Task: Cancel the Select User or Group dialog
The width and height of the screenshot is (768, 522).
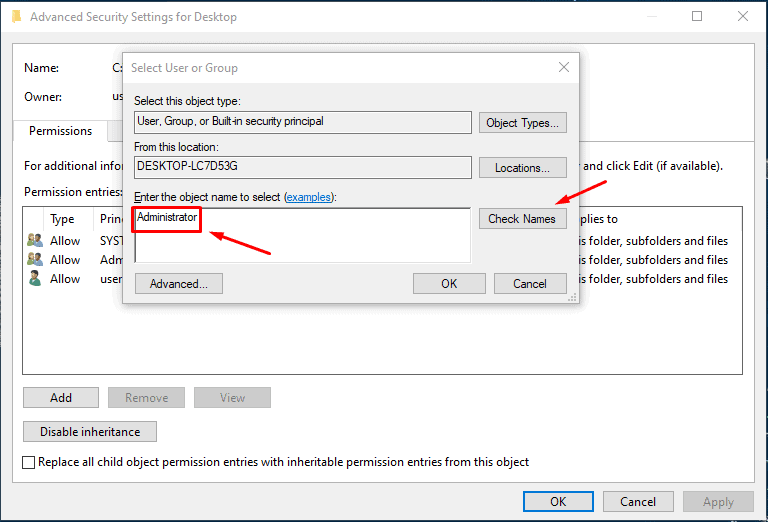Action: (x=530, y=284)
